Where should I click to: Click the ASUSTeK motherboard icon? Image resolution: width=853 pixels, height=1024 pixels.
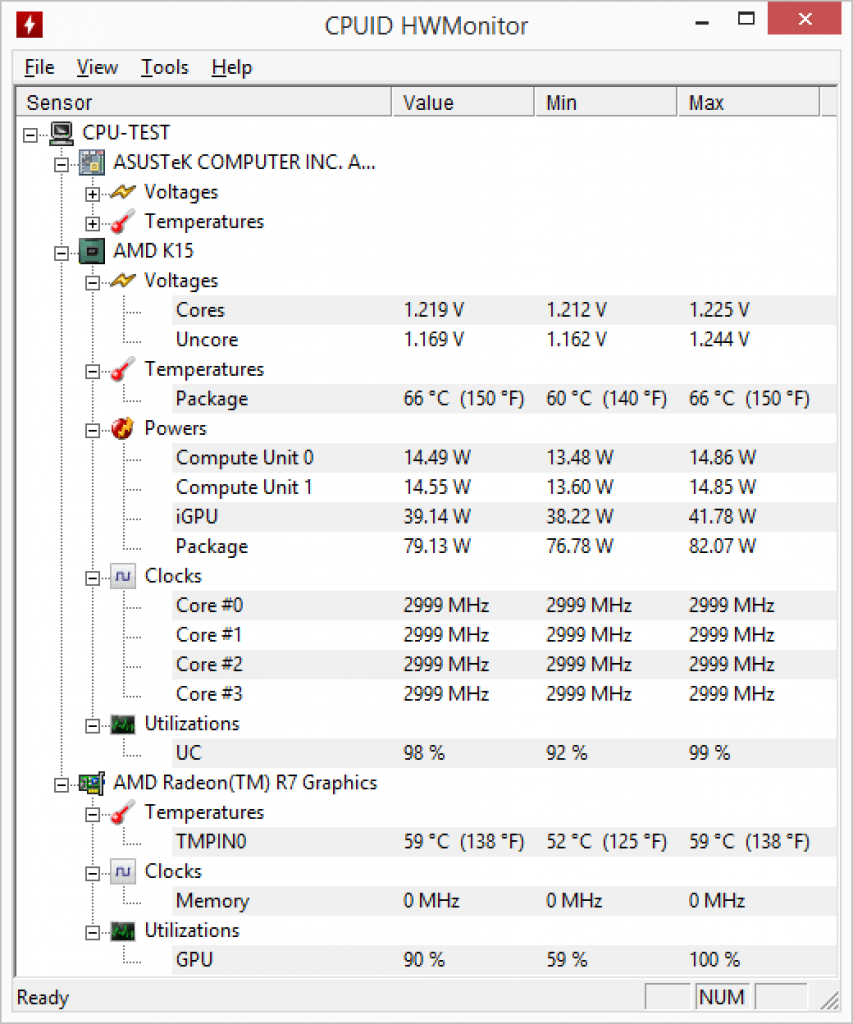coord(92,163)
